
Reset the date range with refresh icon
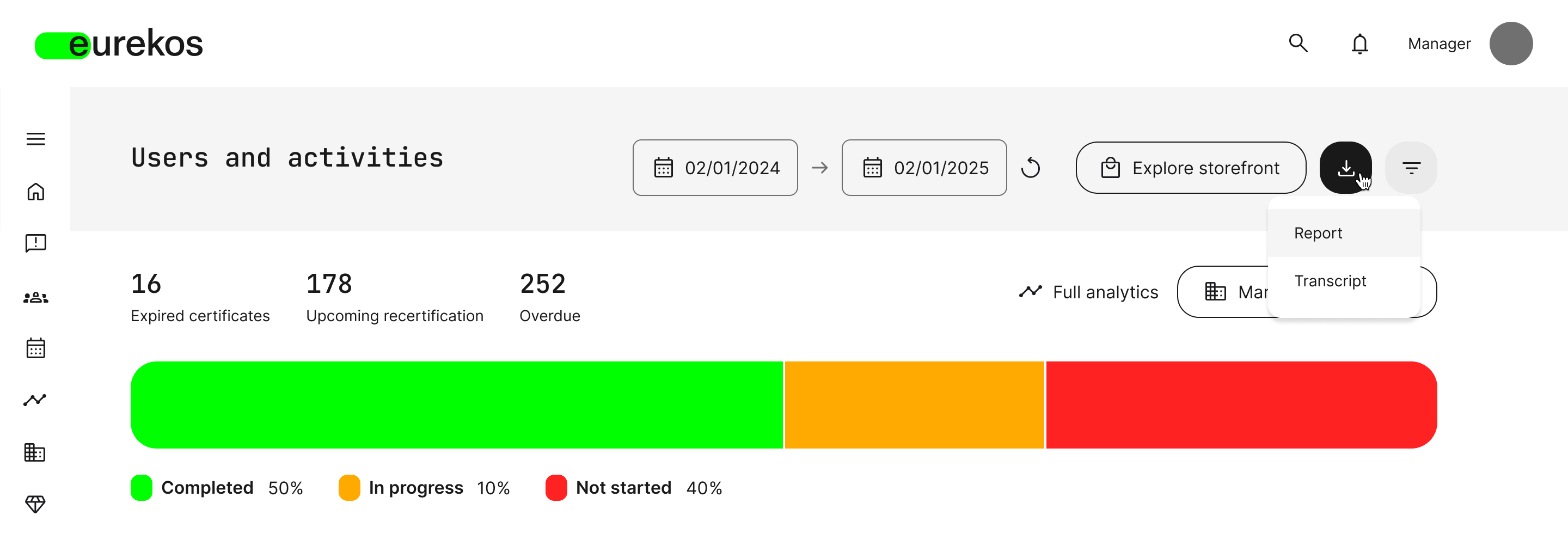[1031, 168]
